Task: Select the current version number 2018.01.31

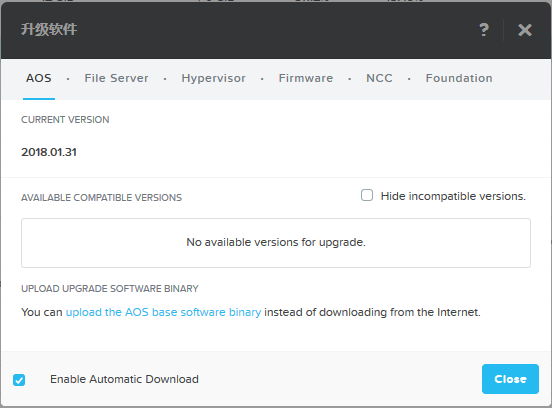Action: (x=49, y=152)
